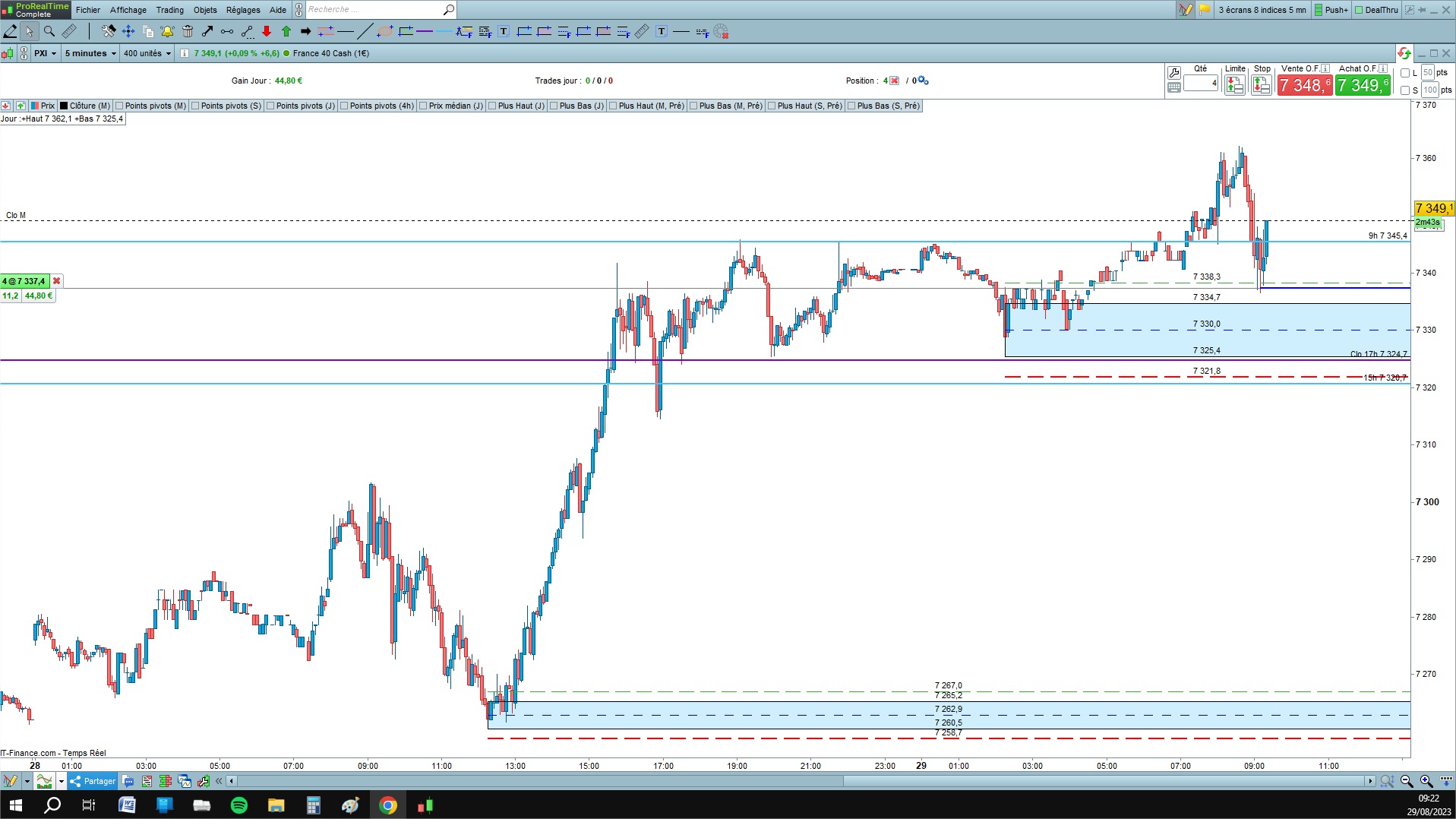Select the zoom magnifier tool
Viewport: 1456px width, 819px height.
point(49,31)
